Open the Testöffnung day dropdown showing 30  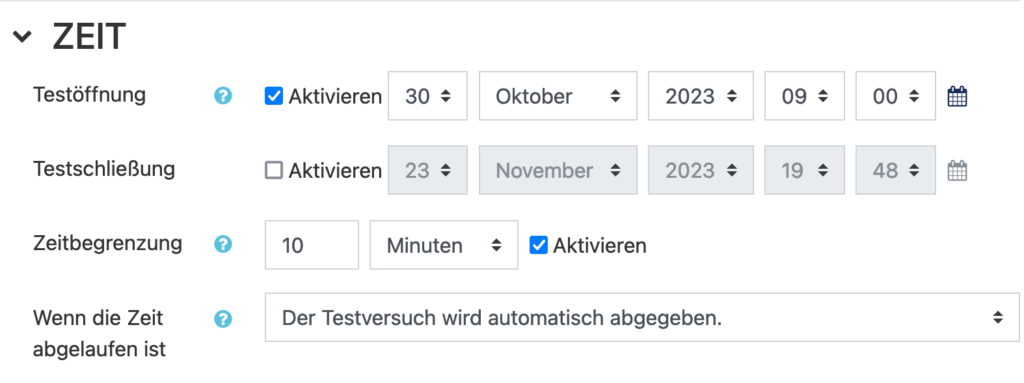(428, 96)
